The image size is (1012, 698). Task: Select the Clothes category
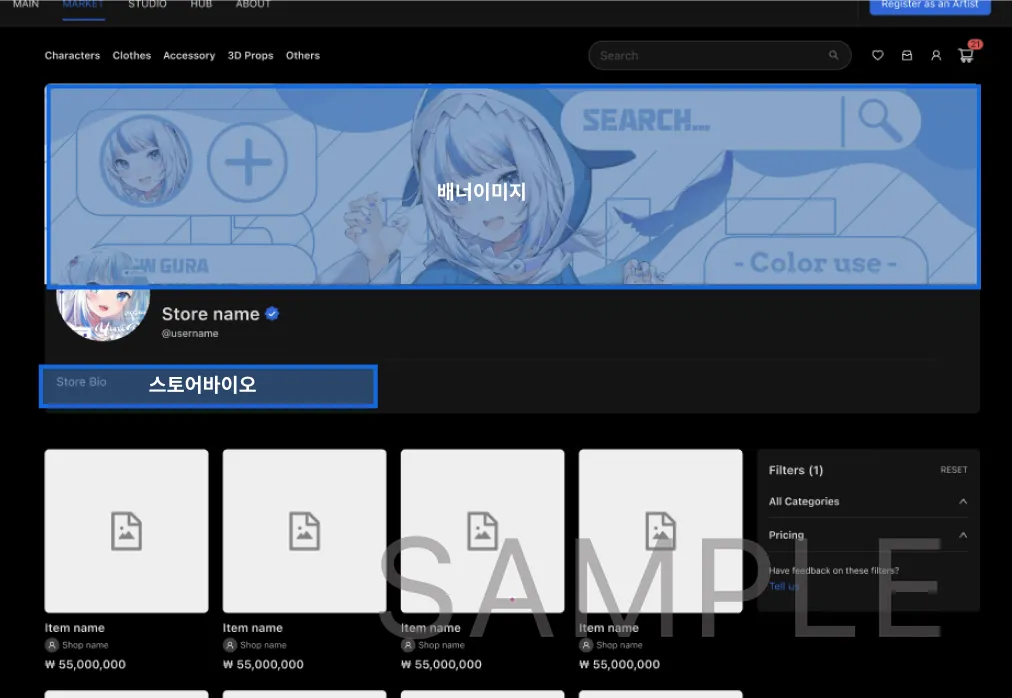coord(132,56)
